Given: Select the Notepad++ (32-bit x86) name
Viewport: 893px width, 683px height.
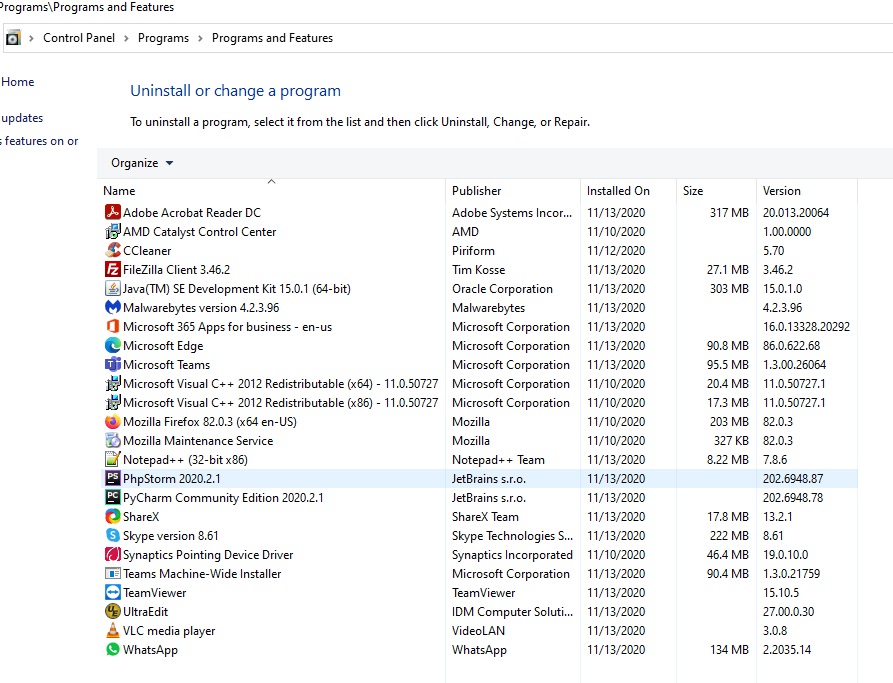Looking at the screenshot, I should point(185,460).
